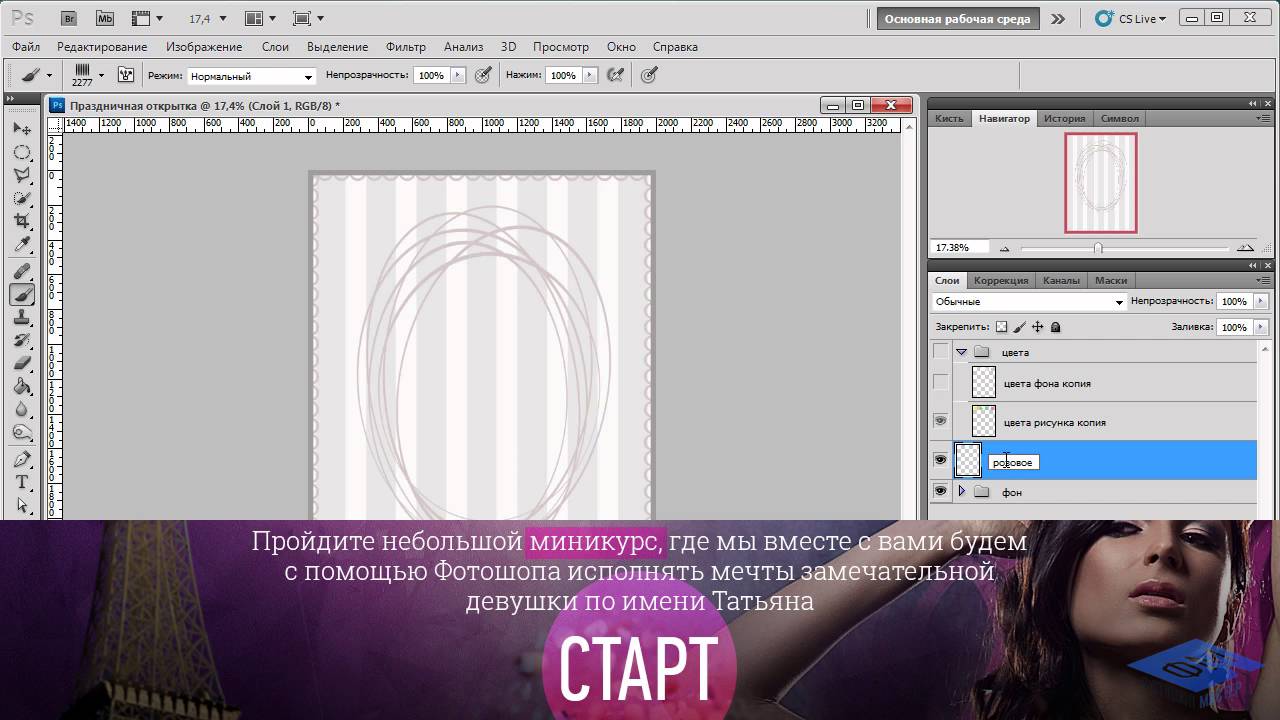Zoom out using navigator small mountains icon
Image resolution: width=1280 pixels, height=720 pixels.
(1005, 248)
